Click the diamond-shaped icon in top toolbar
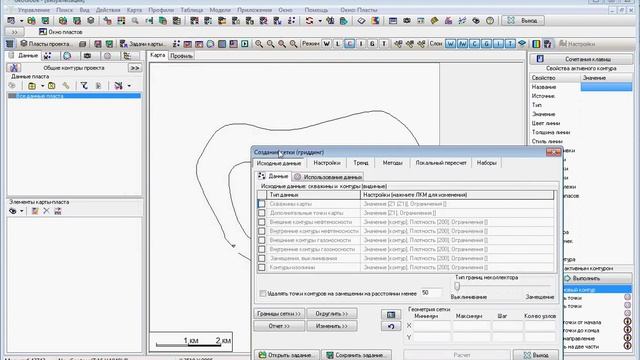 (361, 20)
